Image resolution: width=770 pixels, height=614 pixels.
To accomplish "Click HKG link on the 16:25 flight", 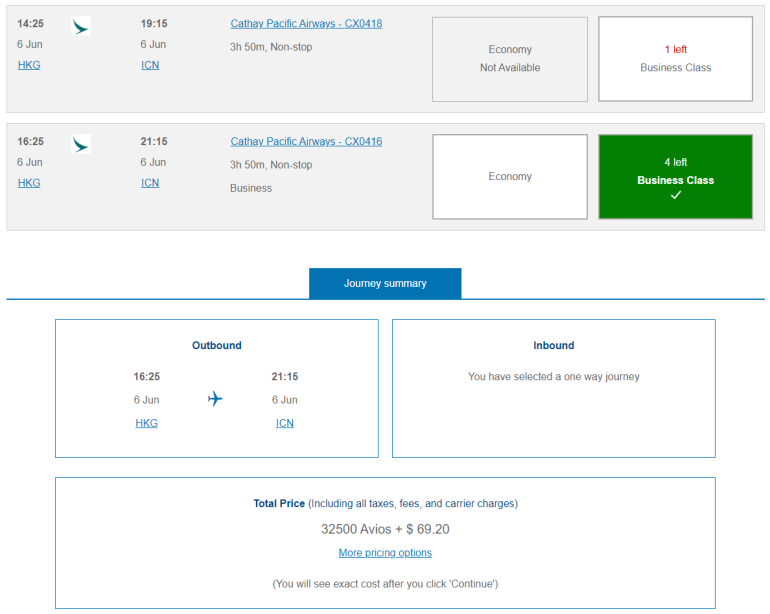I will coord(29,183).
